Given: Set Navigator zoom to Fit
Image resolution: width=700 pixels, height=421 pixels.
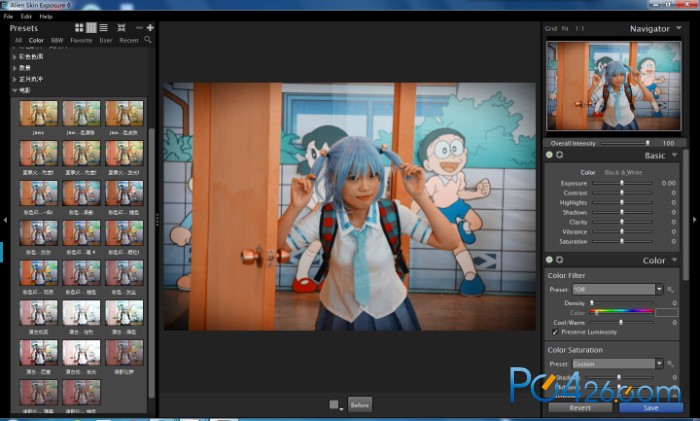Looking at the screenshot, I should pos(565,28).
